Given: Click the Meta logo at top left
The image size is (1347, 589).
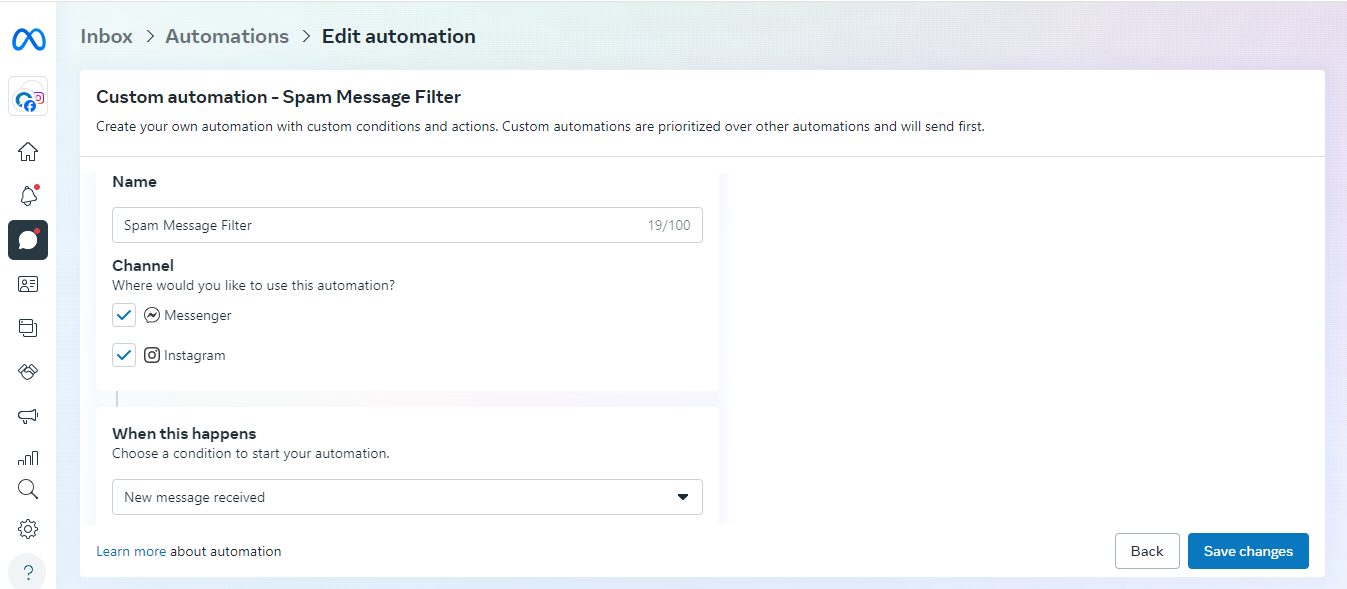Looking at the screenshot, I should tap(28, 39).
